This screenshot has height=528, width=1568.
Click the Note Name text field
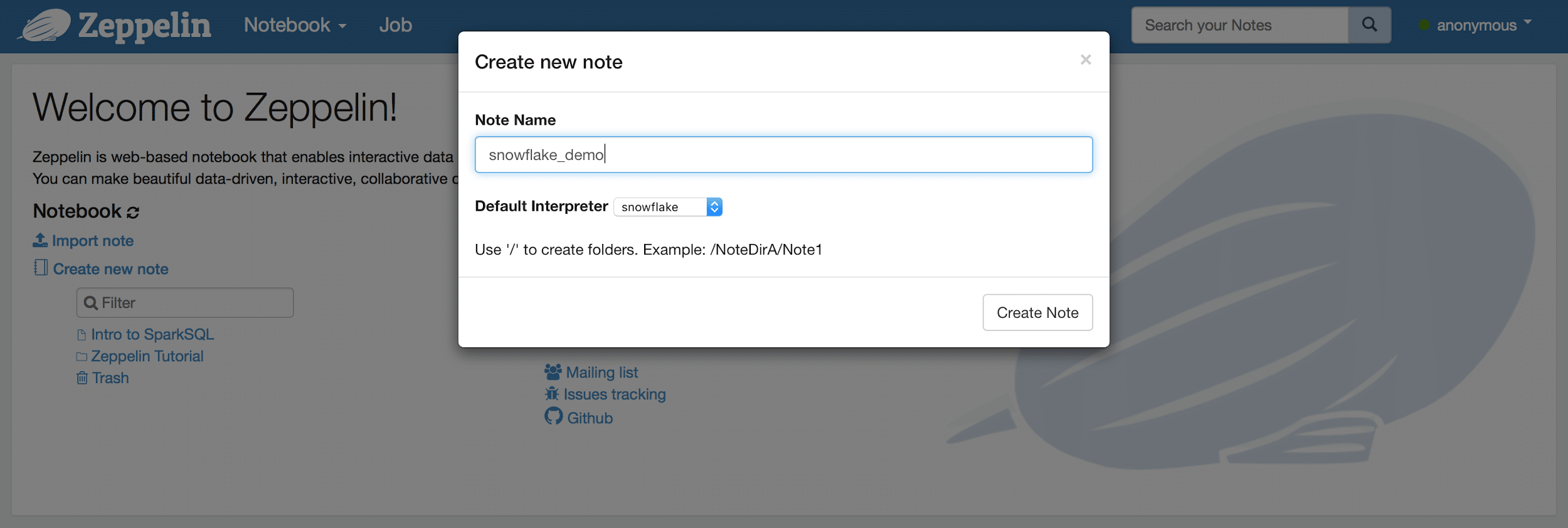pyautogui.click(x=783, y=154)
